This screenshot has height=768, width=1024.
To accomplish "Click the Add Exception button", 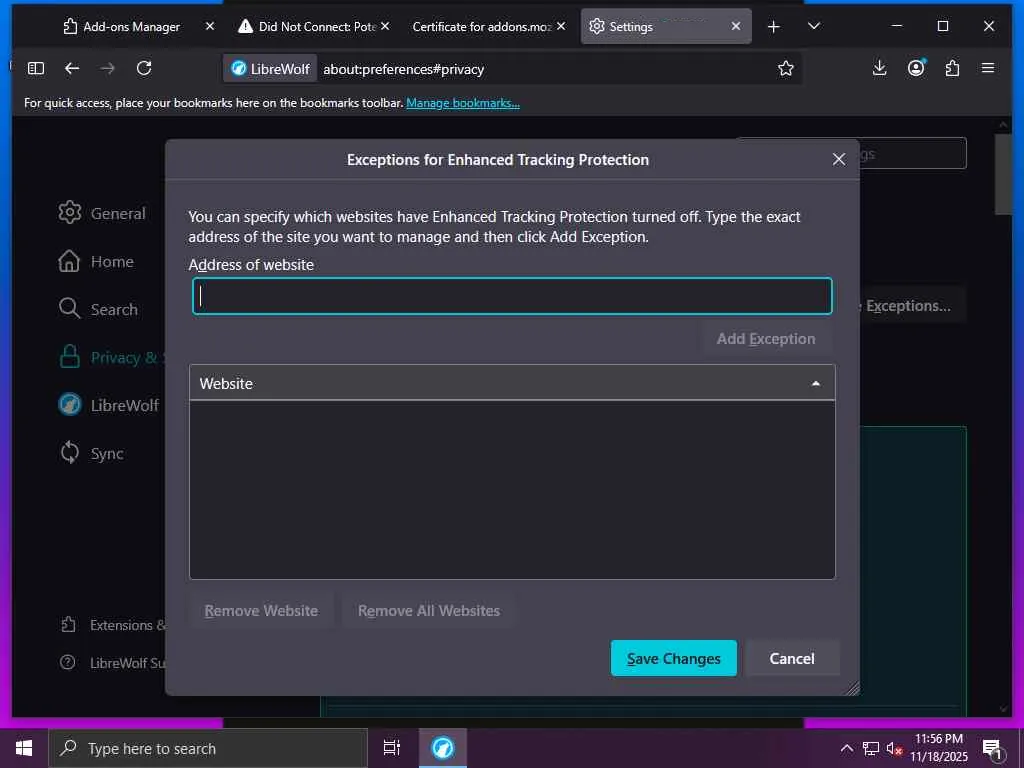I will coord(765,339).
